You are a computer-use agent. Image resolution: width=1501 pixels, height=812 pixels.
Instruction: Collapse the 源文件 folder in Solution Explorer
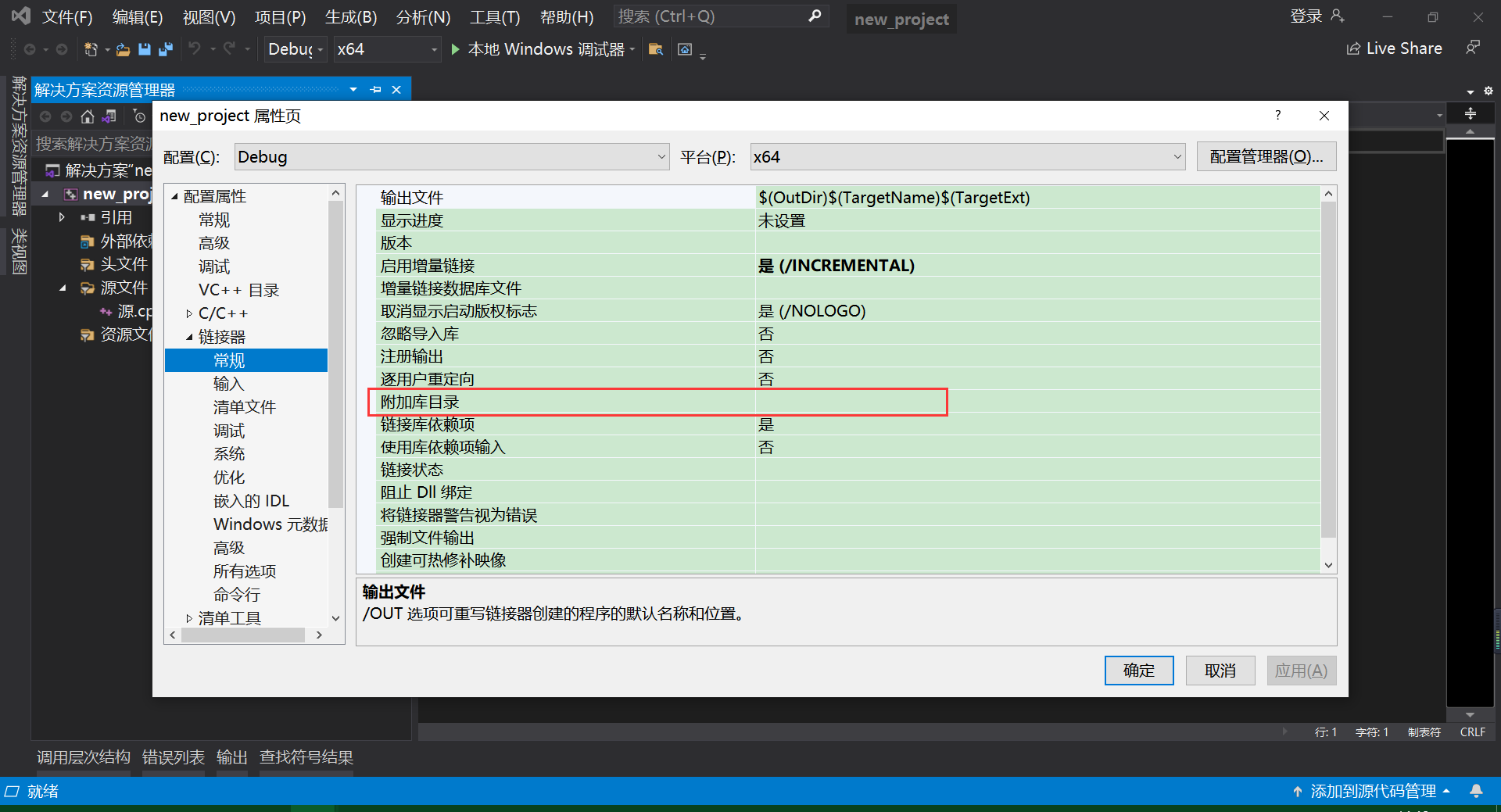[x=62, y=288]
